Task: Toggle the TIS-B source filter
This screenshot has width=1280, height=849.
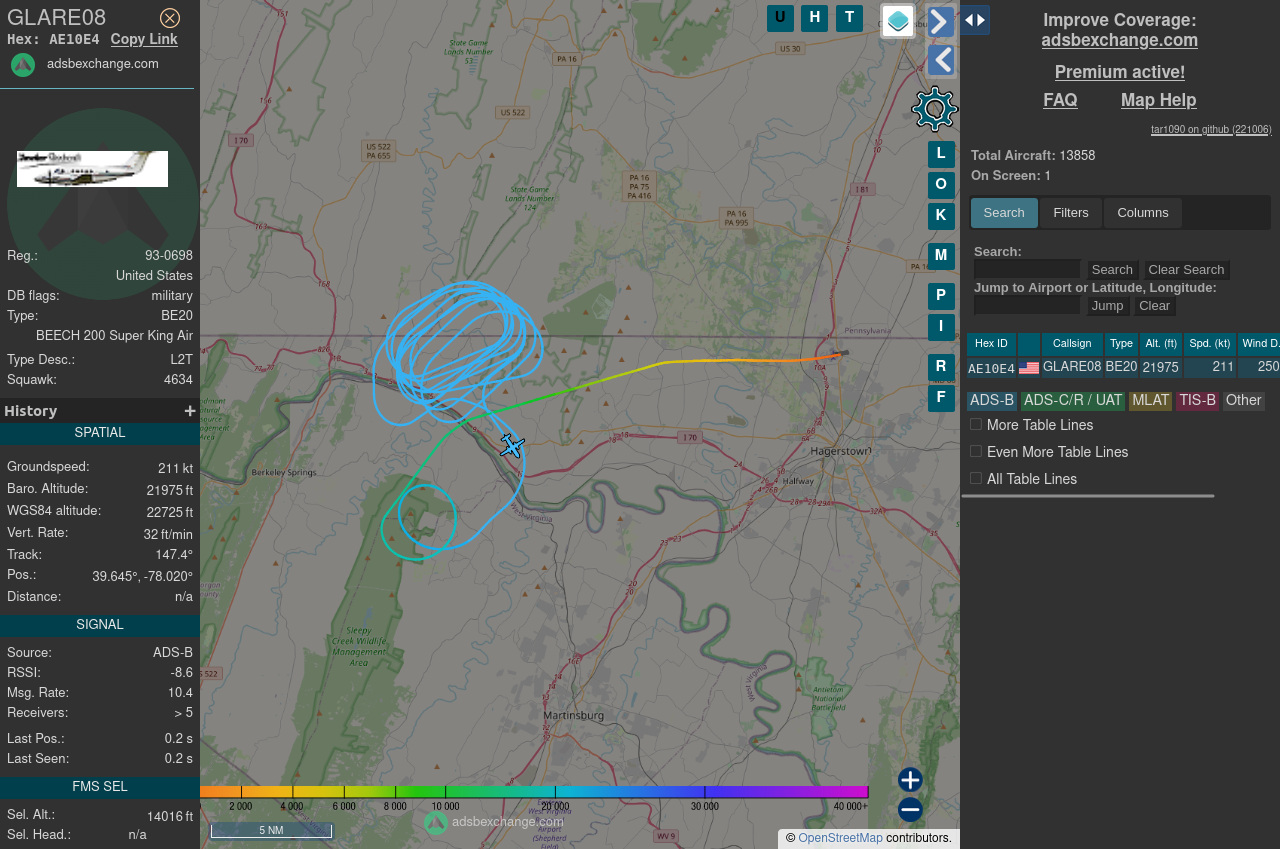Action: click(1197, 400)
